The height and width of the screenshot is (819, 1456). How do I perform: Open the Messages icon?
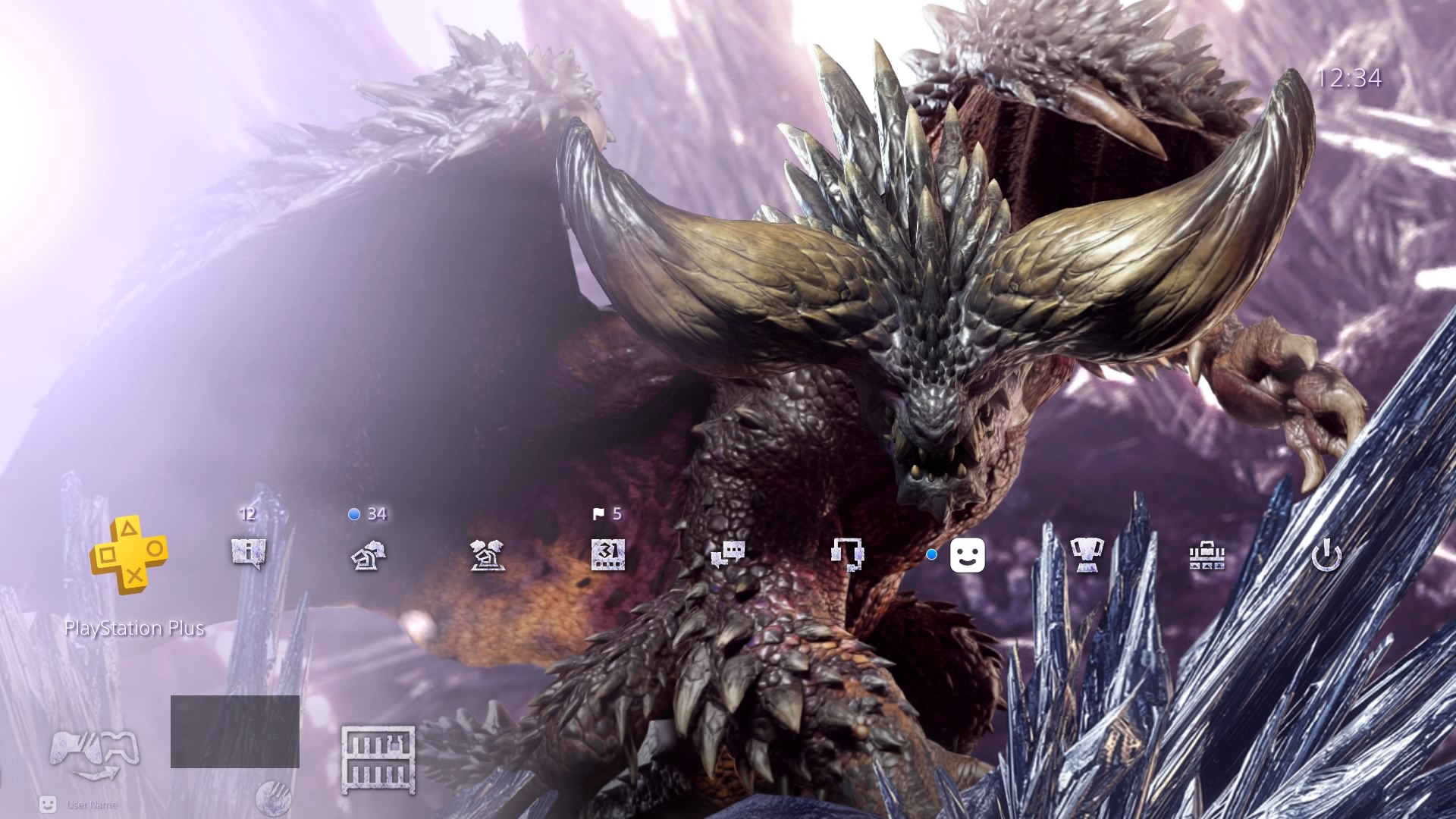pyautogui.click(x=728, y=555)
